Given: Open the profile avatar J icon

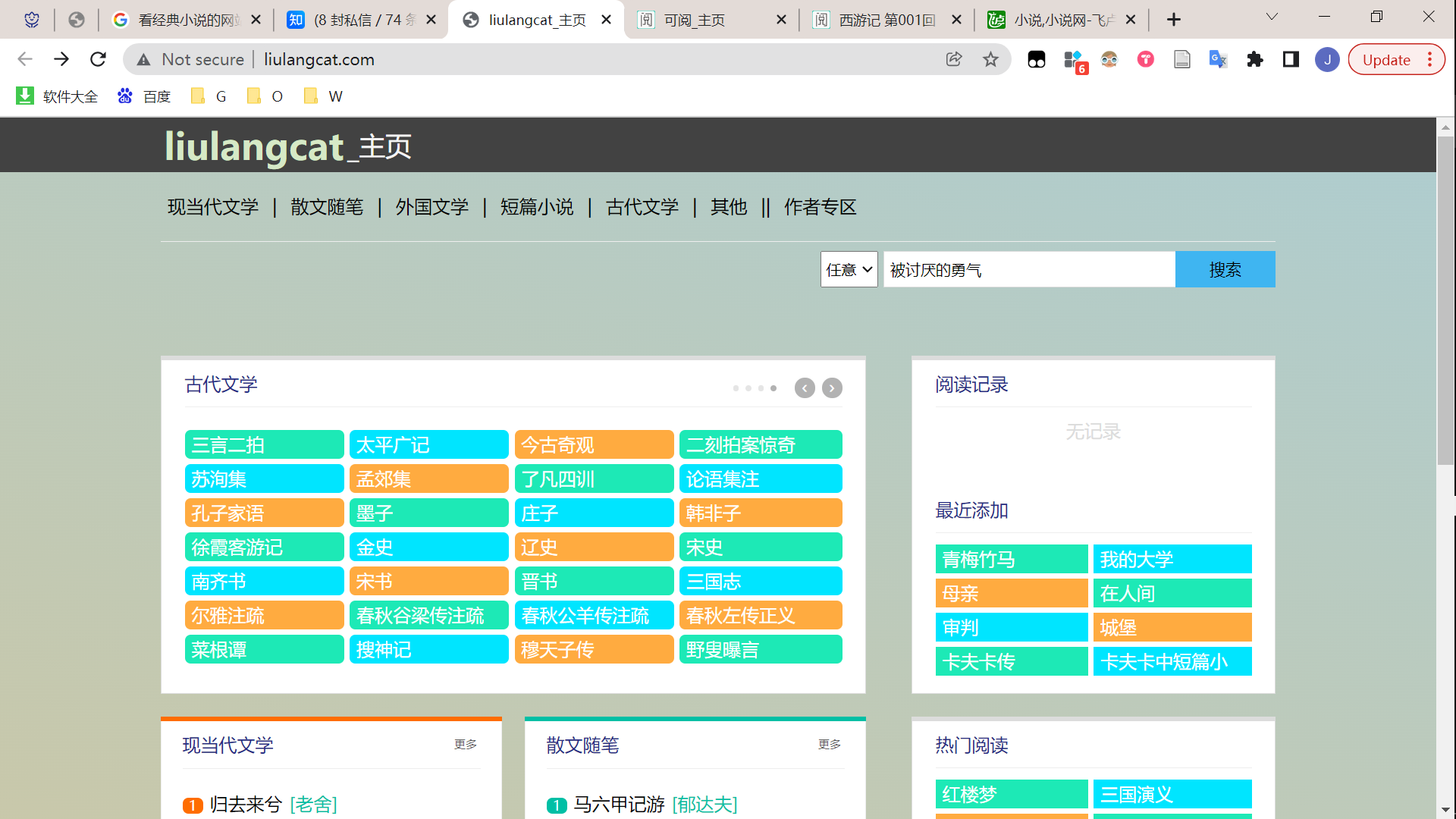Looking at the screenshot, I should click(x=1327, y=59).
